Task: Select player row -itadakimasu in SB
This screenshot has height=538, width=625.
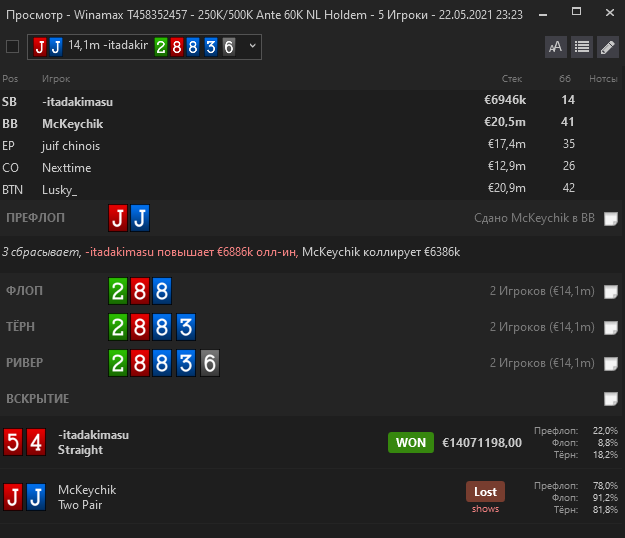Action: pyautogui.click(x=312, y=101)
